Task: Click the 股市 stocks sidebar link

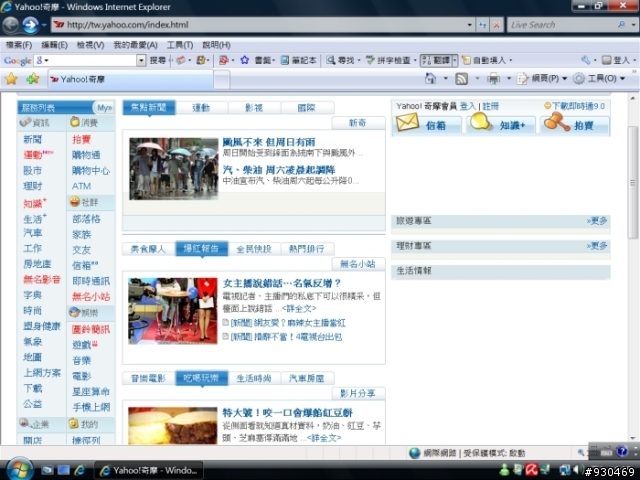Action: click(x=32, y=170)
